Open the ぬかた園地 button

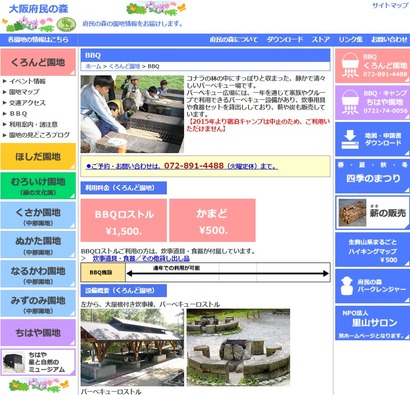38,244
